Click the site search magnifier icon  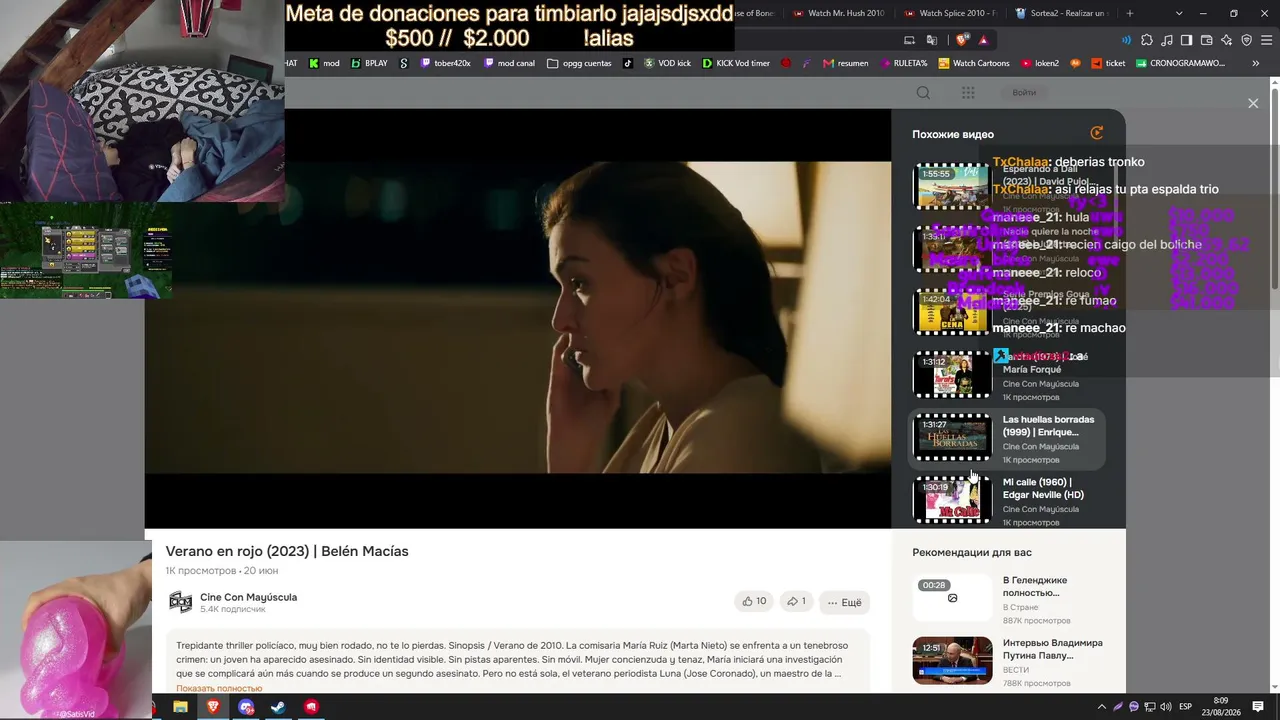click(923, 93)
